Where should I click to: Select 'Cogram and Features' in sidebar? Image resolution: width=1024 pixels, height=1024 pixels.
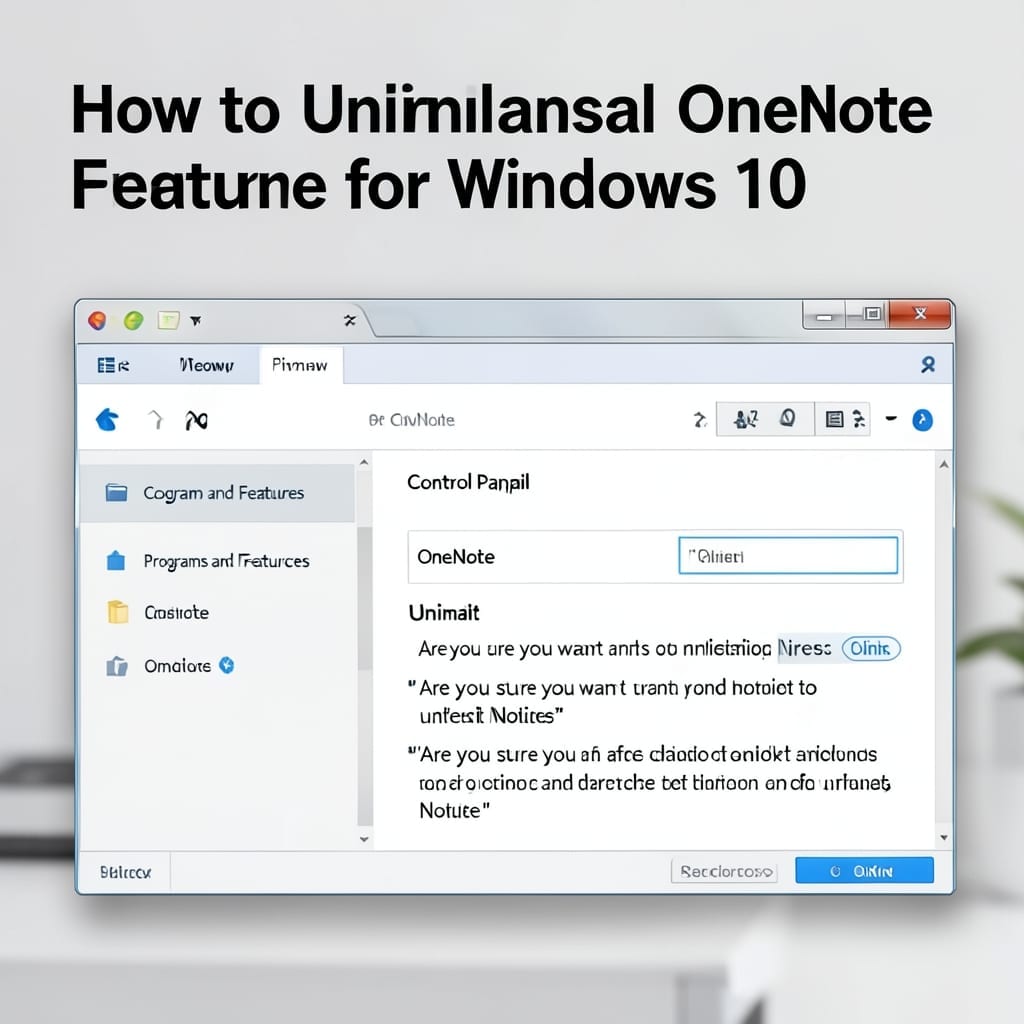point(217,493)
